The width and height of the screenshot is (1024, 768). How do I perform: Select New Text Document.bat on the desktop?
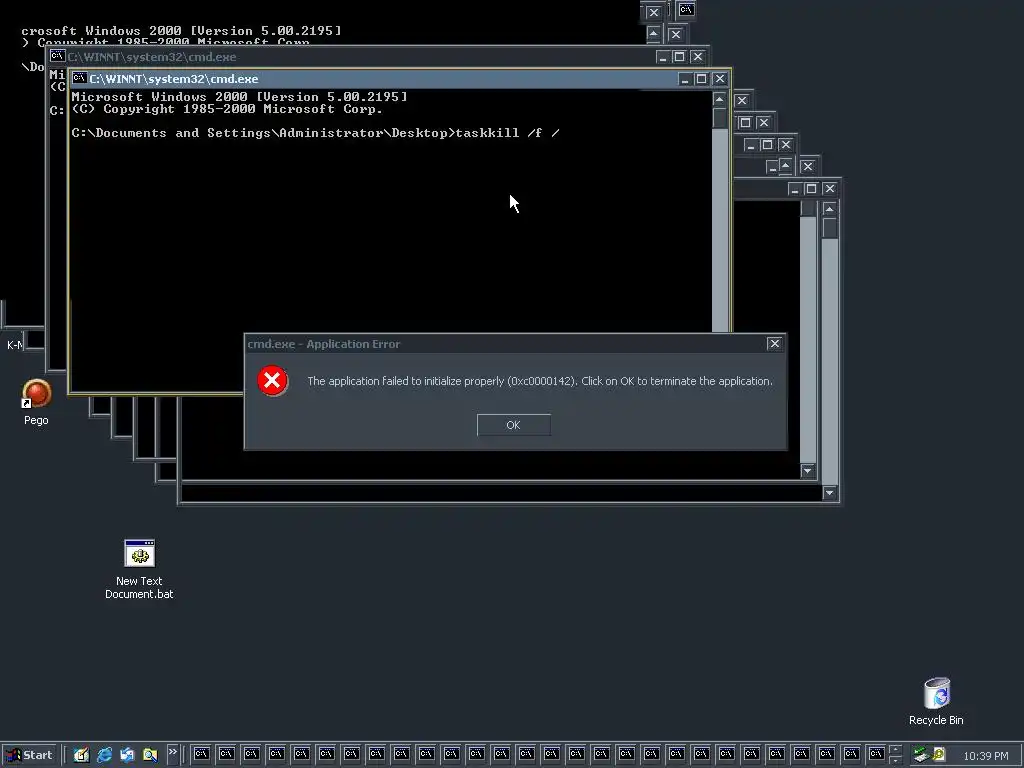tap(139, 569)
